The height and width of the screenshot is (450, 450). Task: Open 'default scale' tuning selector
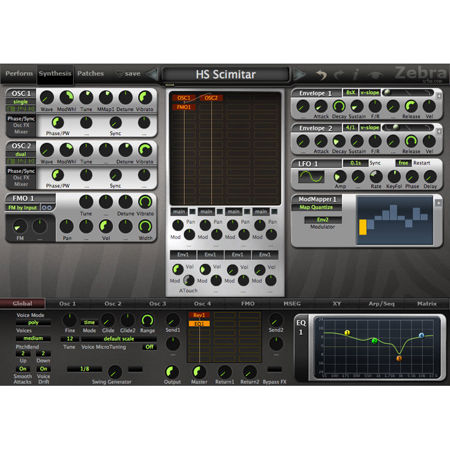pyautogui.click(x=119, y=339)
